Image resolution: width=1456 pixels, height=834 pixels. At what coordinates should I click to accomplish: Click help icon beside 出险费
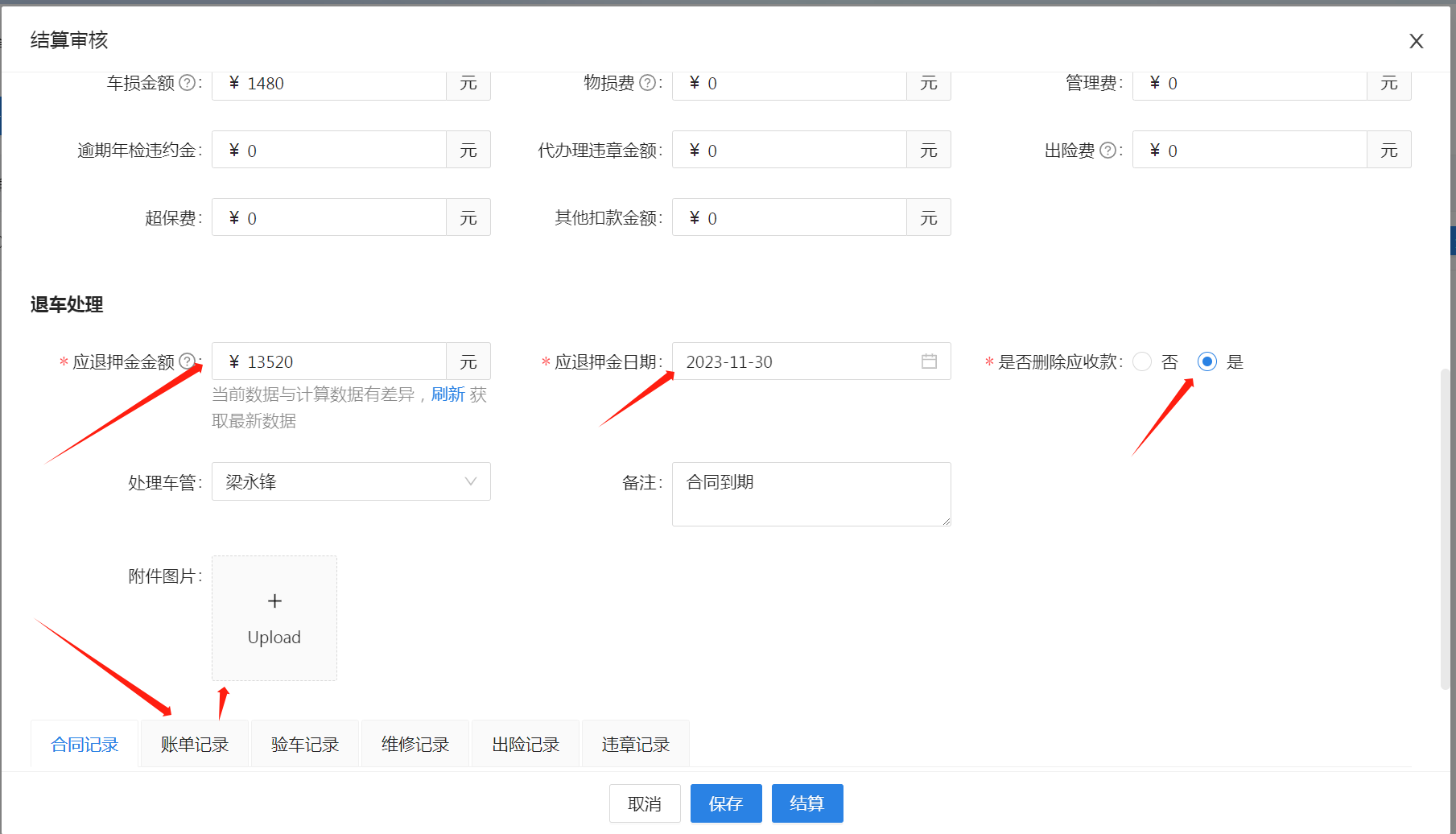point(1107,151)
